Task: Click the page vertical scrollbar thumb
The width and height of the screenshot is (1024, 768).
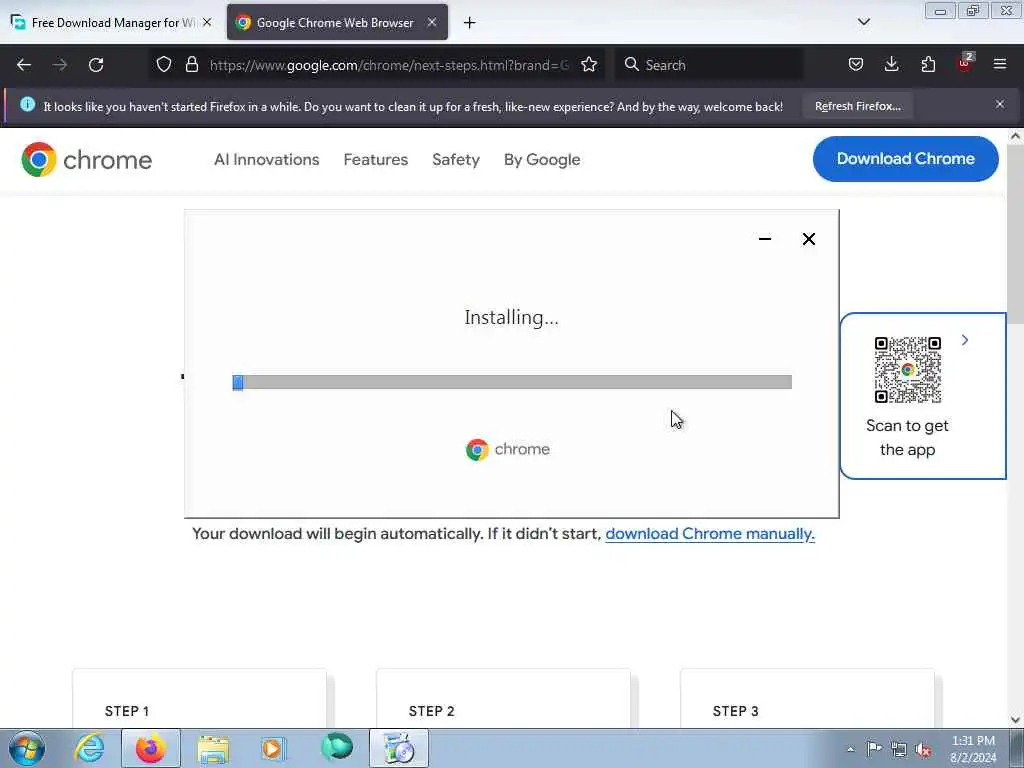Action: (1015, 235)
